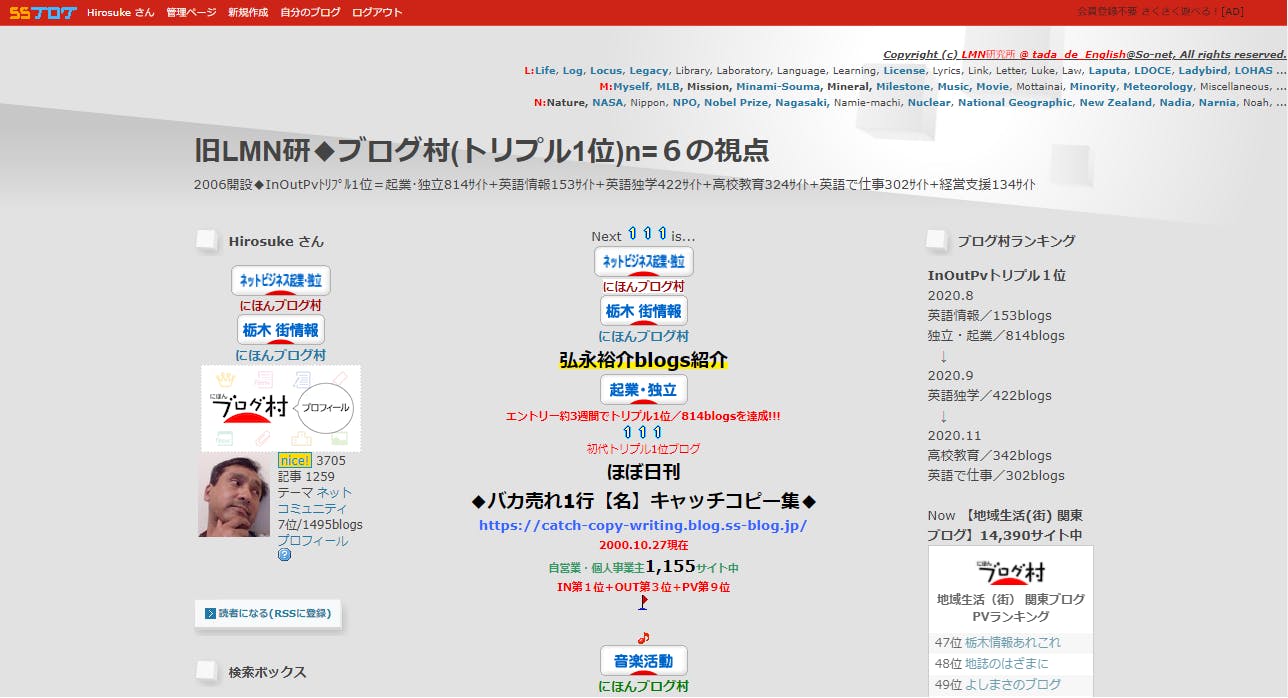Click the 検索ボックス sidebar heading

click(x=267, y=672)
